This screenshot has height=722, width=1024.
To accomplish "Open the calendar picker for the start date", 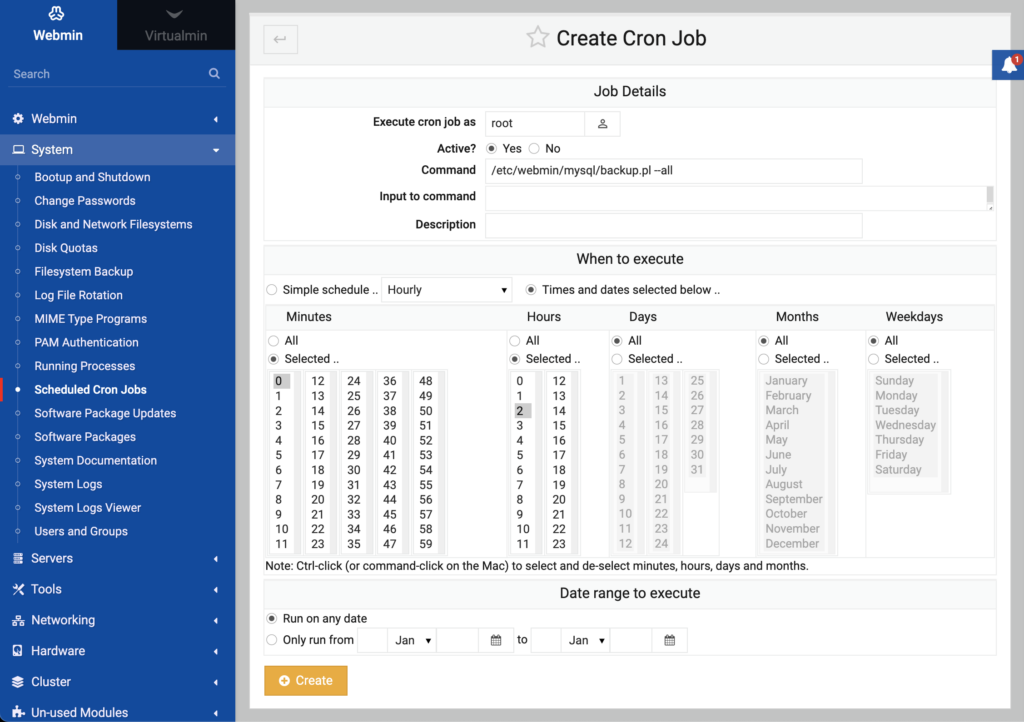I will pos(496,640).
